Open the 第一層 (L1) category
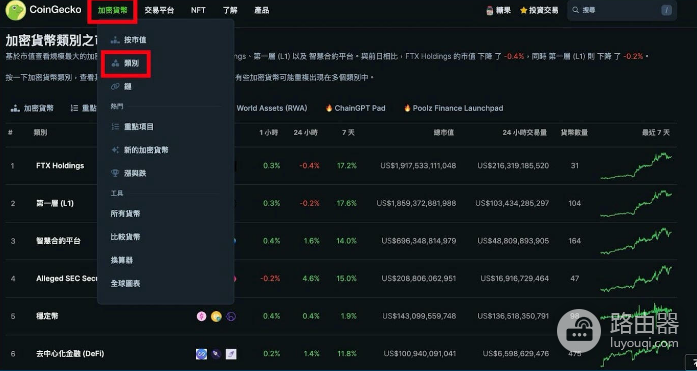 tap(55, 203)
